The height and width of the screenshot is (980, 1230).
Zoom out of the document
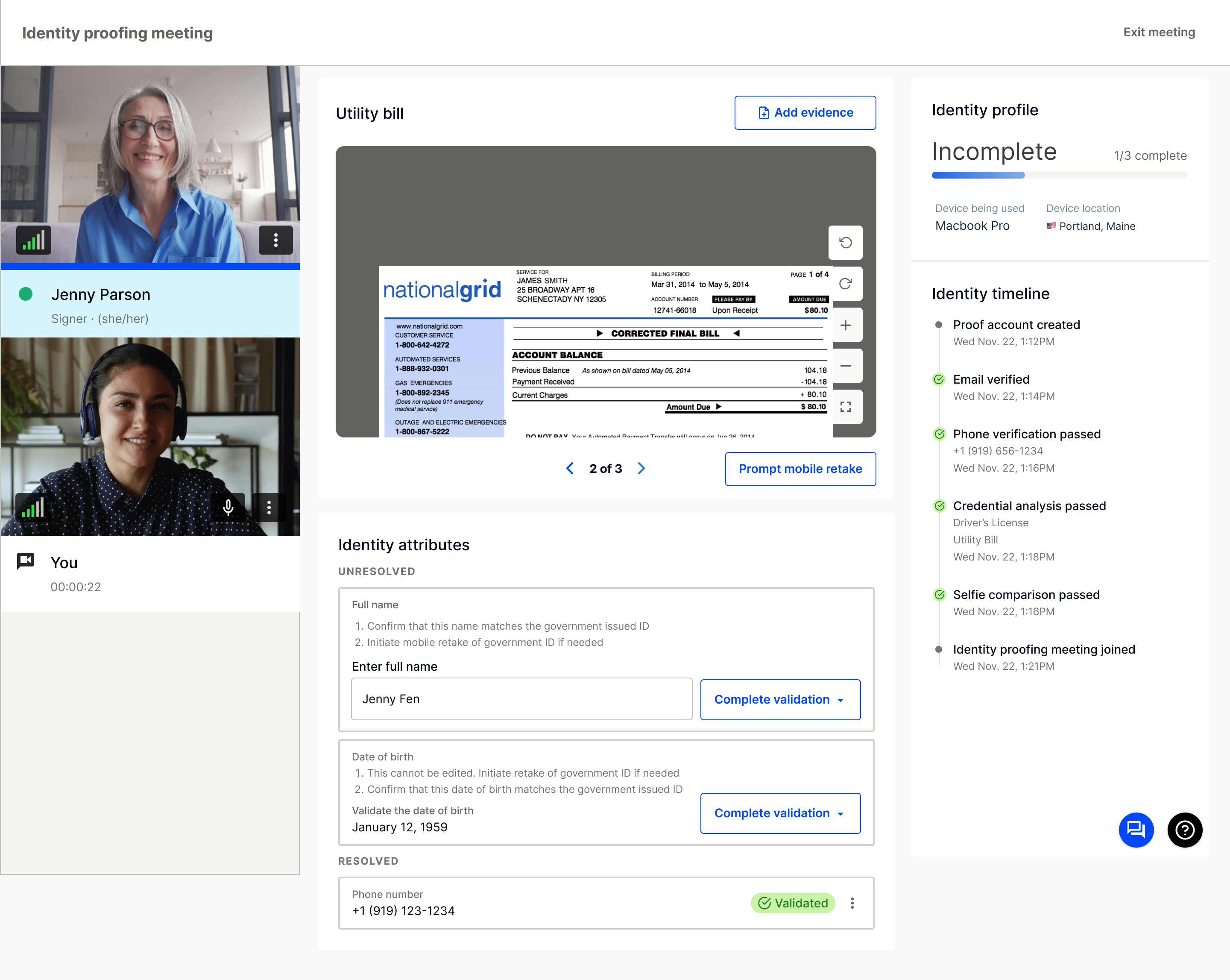point(845,366)
